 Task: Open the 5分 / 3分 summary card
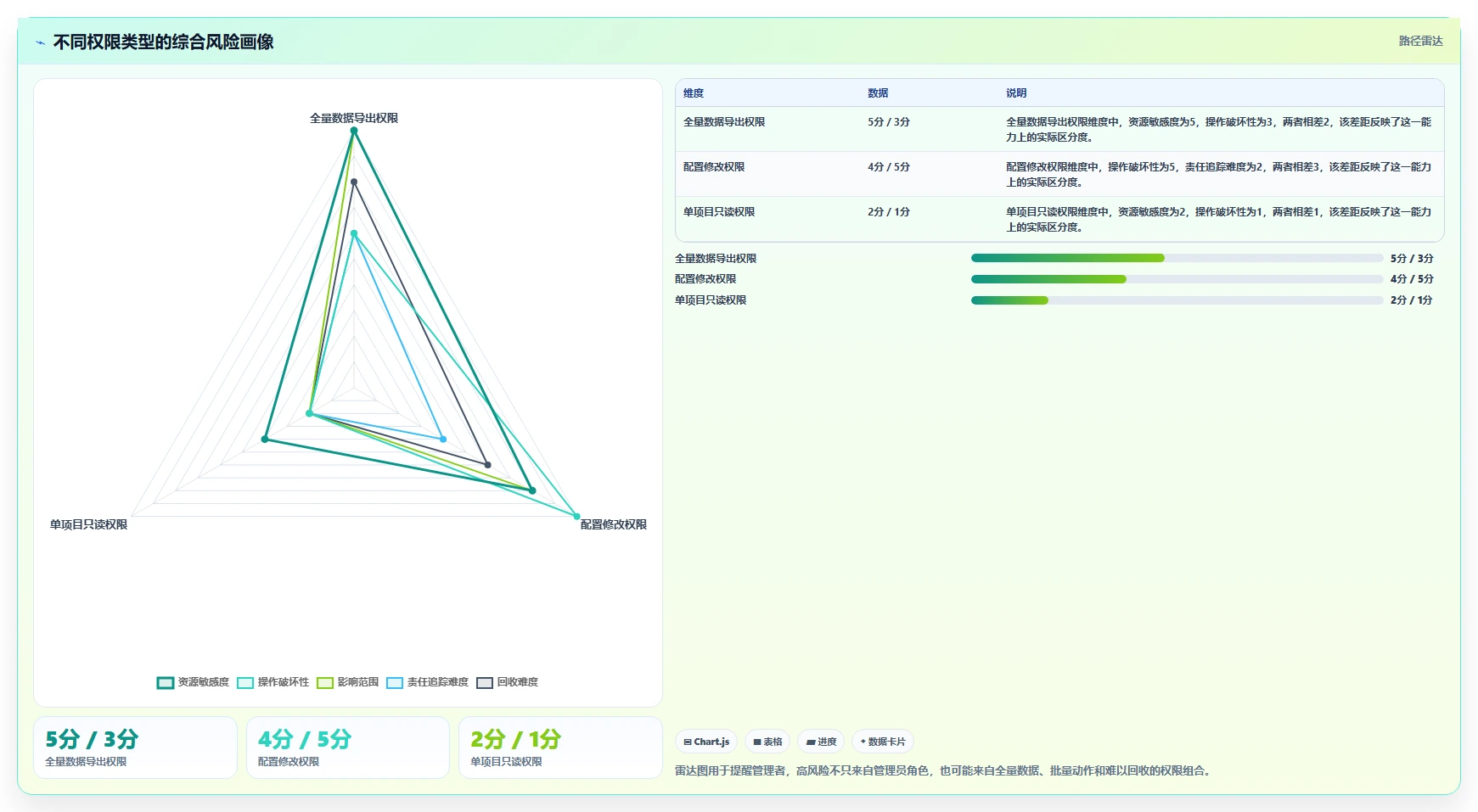pos(135,748)
